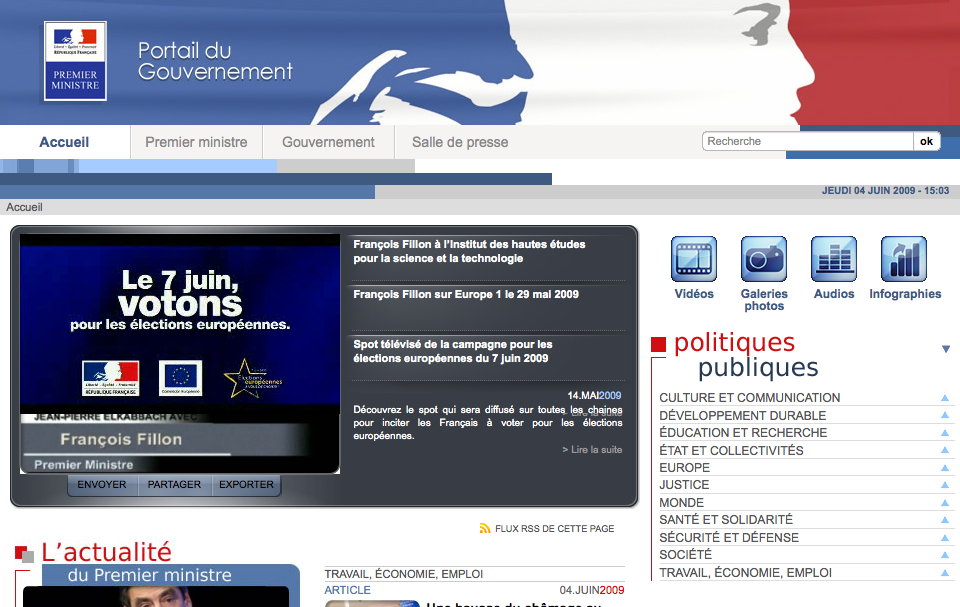Open the Infographies icon
This screenshot has height=607, width=960.
pyautogui.click(x=903, y=261)
